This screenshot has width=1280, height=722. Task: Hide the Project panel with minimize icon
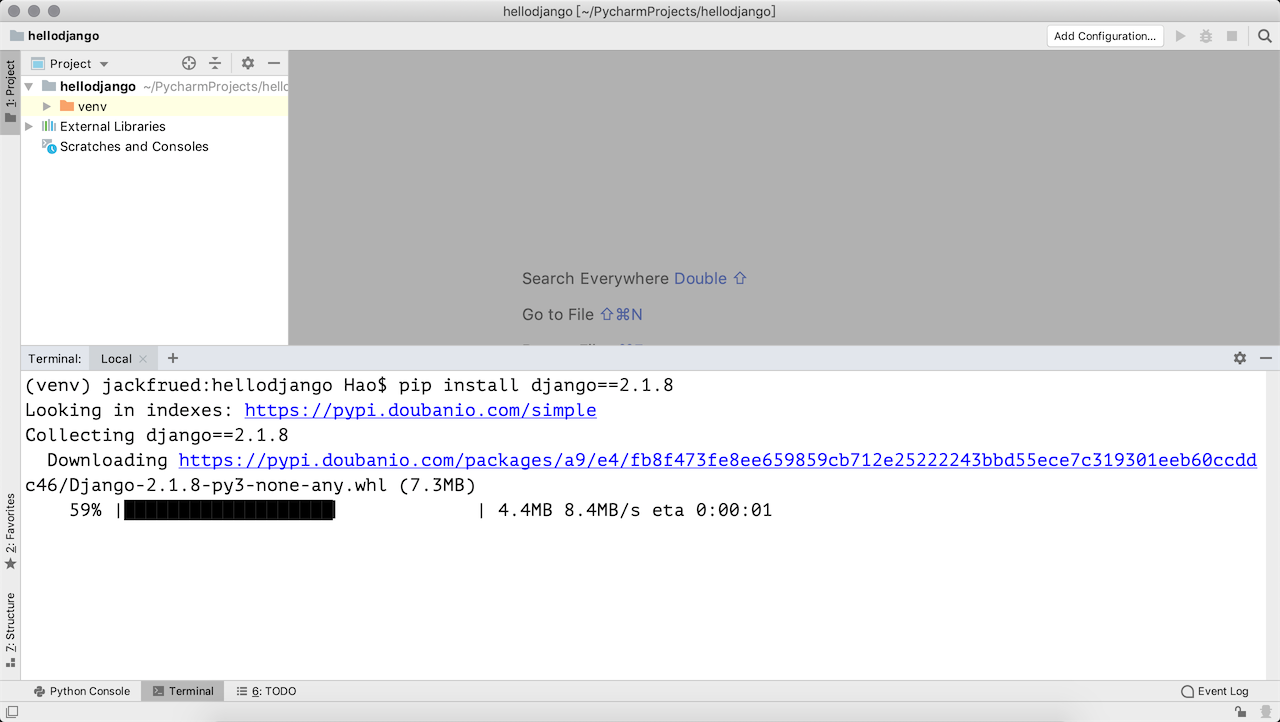(x=273, y=63)
